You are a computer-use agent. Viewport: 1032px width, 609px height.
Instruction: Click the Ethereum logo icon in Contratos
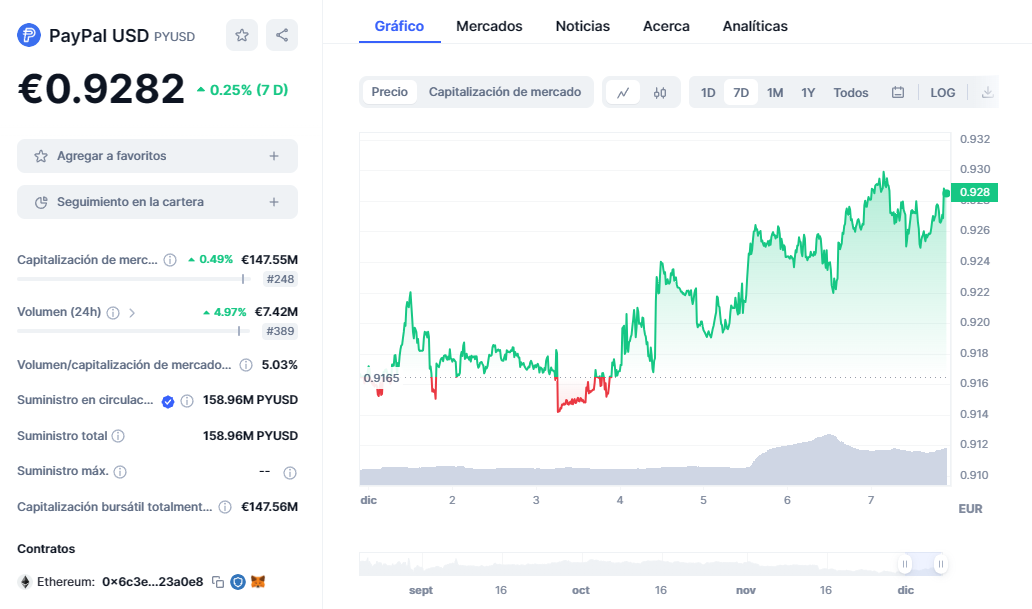click(x=25, y=582)
